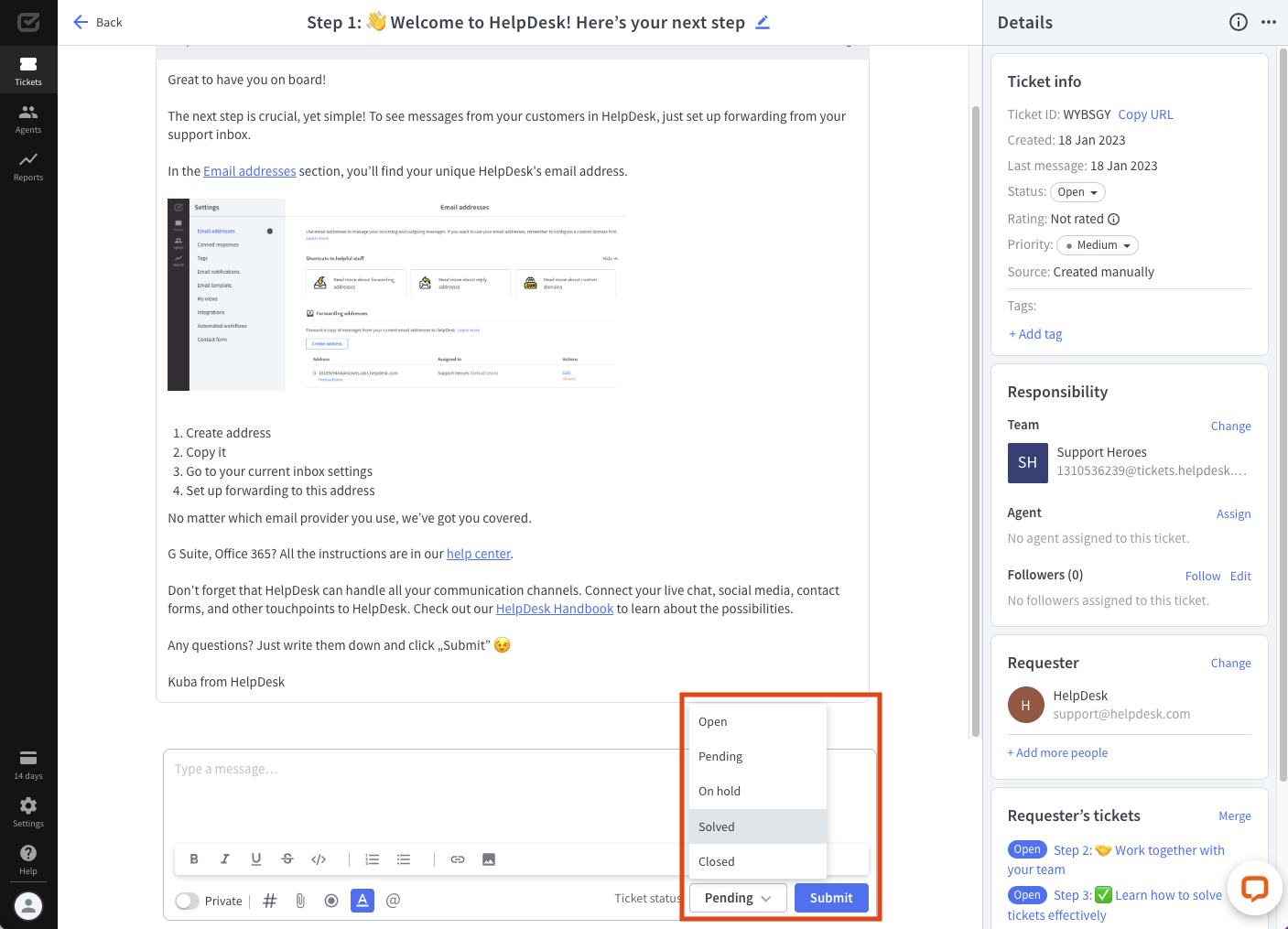Enlarge the settings screenshot in the message
Screen dimensions: 1288x929
pos(397,295)
